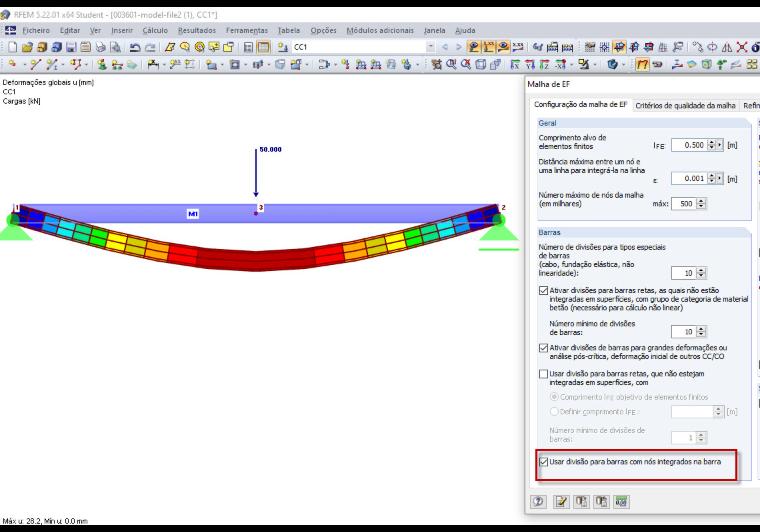The height and width of the screenshot is (532, 760).
Task: Uncheck 'Usar divisão para barras com nós integrados'
Action: pyautogui.click(x=543, y=462)
